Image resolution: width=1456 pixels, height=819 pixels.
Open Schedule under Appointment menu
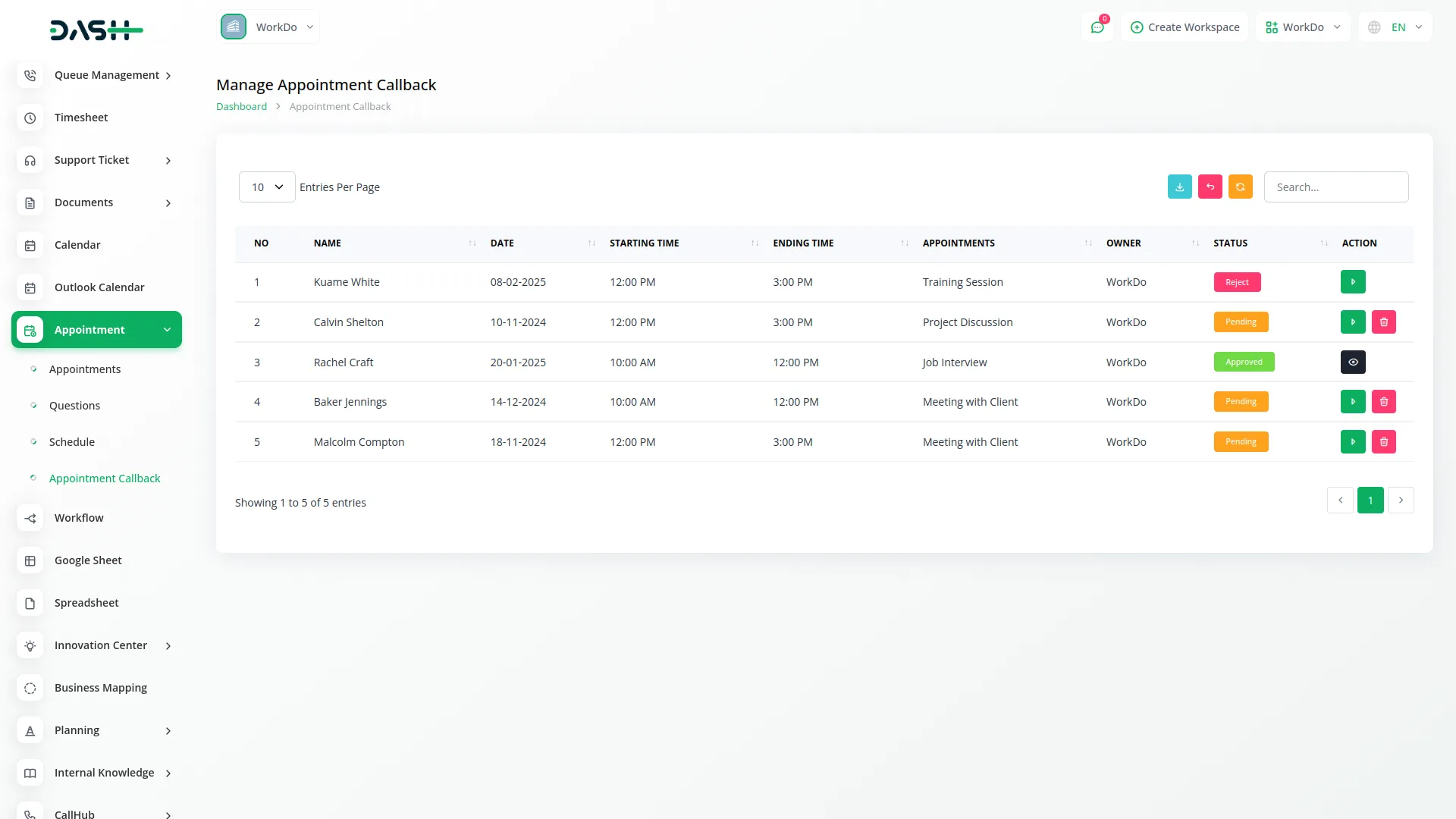(72, 442)
